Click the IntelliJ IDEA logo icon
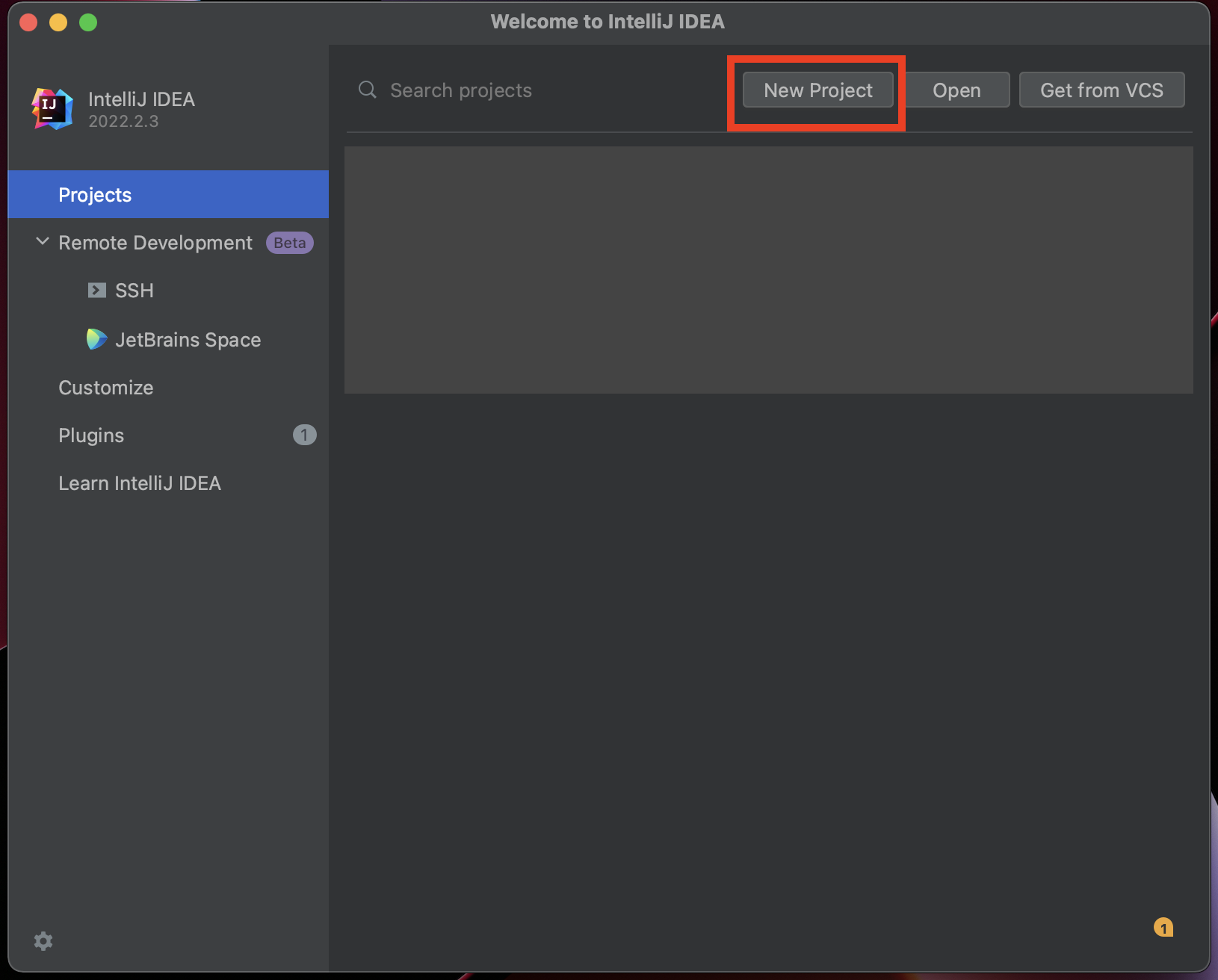This screenshot has width=1218, height=980. pyautogui.click(x=52, y=109)
